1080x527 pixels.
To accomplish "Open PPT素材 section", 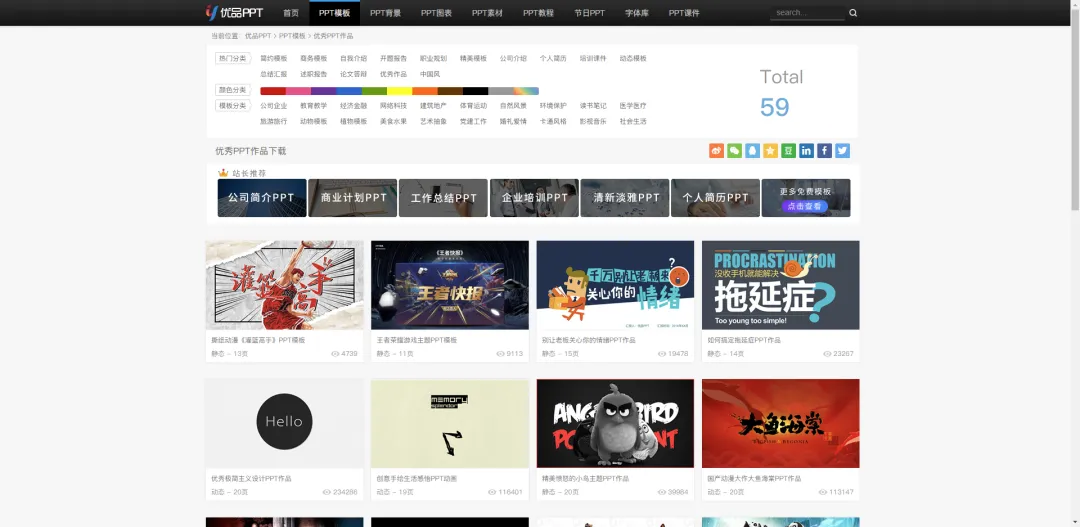I will pos(487,13).
